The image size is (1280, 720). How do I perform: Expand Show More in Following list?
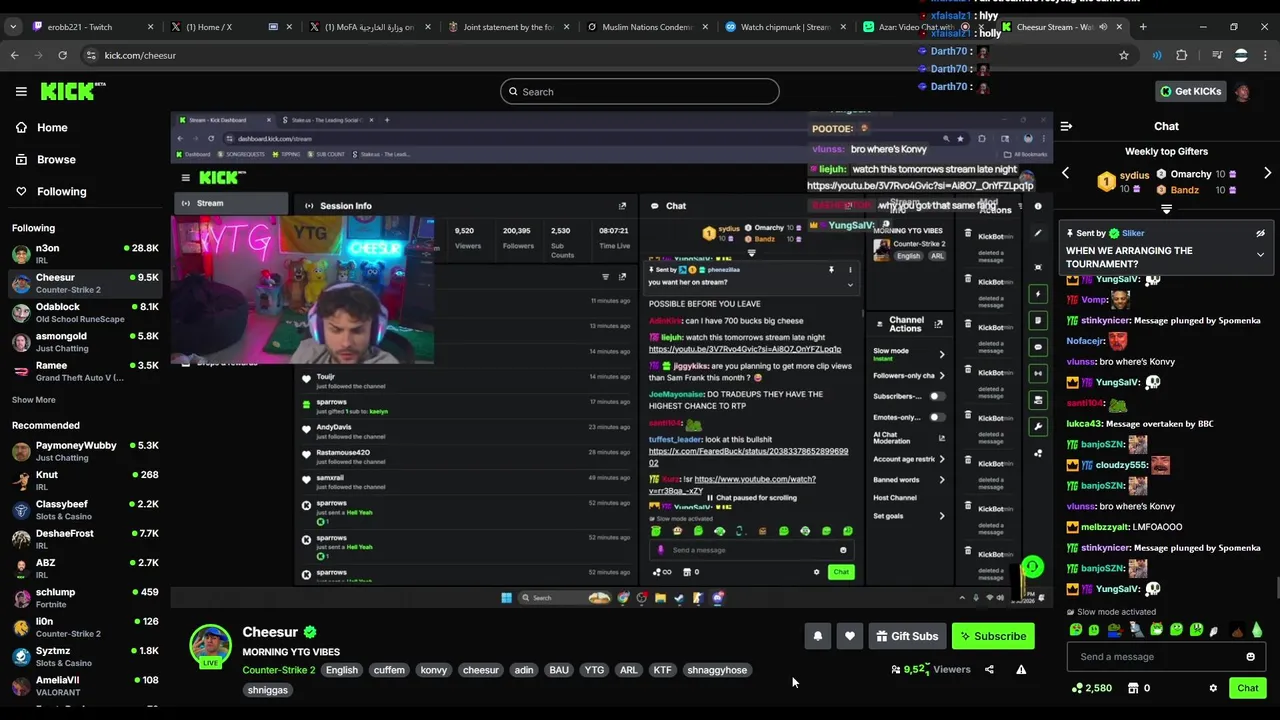[x=33, y=400]
